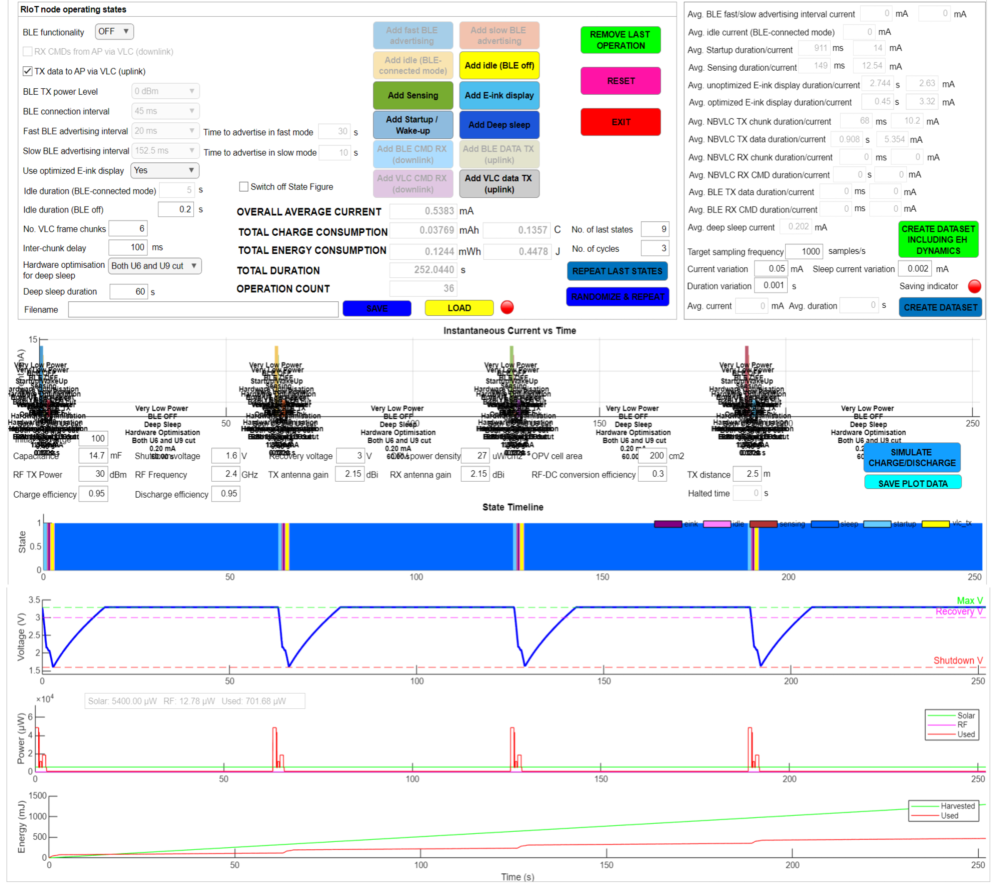This screenshot has width=997, height=888.
Task: Toggle the Switch off State Figure checkbox
Action: point(243,186)
